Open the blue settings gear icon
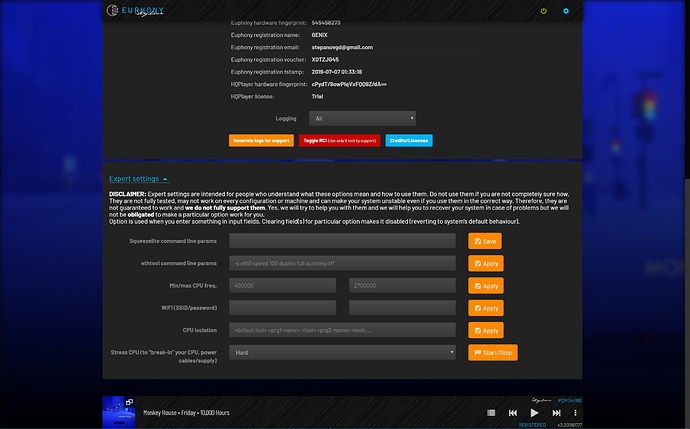The image size is (690, 429). click(566, 11)
